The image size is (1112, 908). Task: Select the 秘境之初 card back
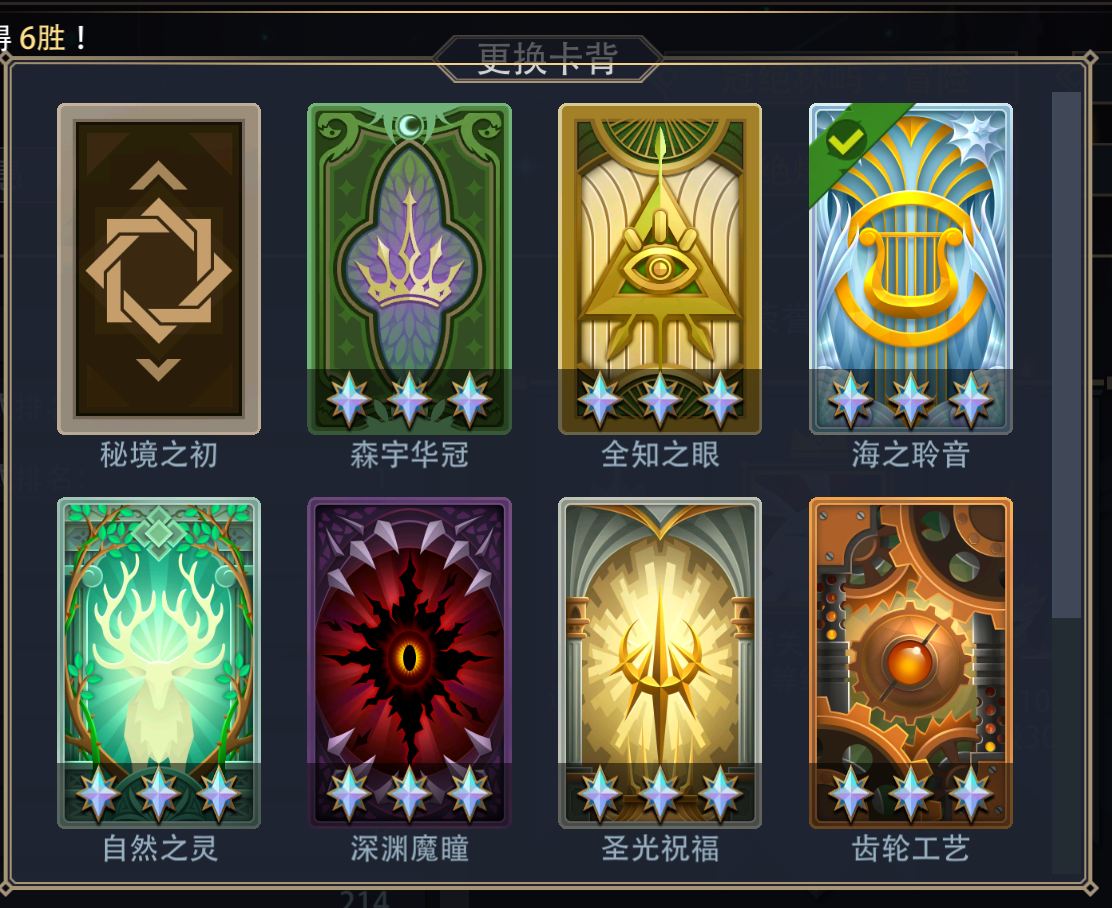point(159,269)
